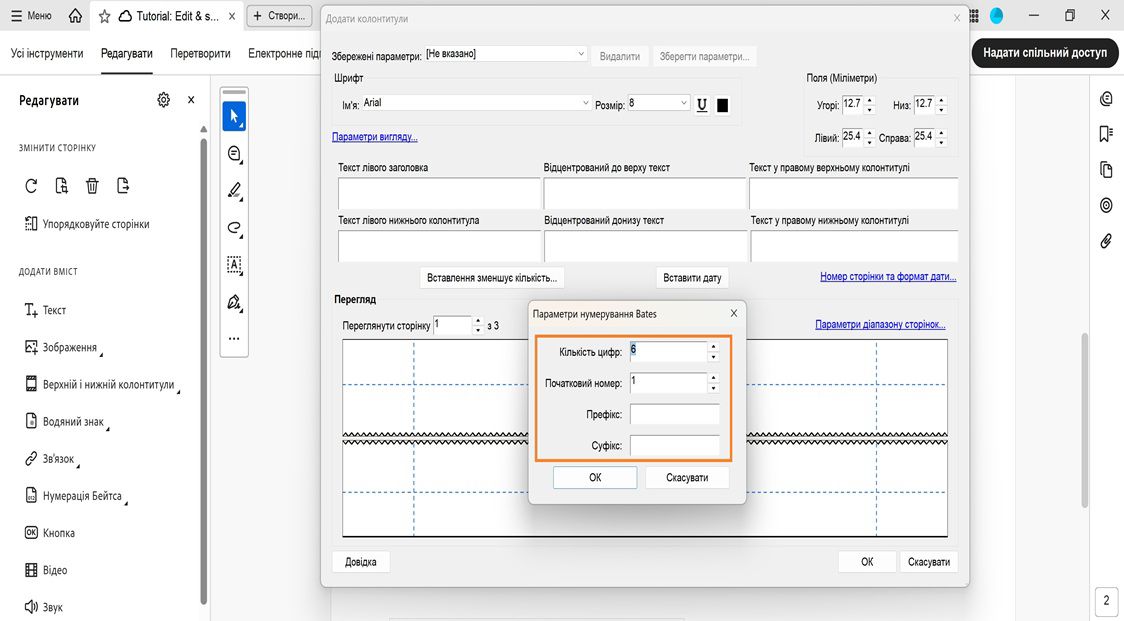Confirm Bates numbering with OK
Image resolution: width=1124 pixels, height=621 pixels.
[x=595, y=477]
